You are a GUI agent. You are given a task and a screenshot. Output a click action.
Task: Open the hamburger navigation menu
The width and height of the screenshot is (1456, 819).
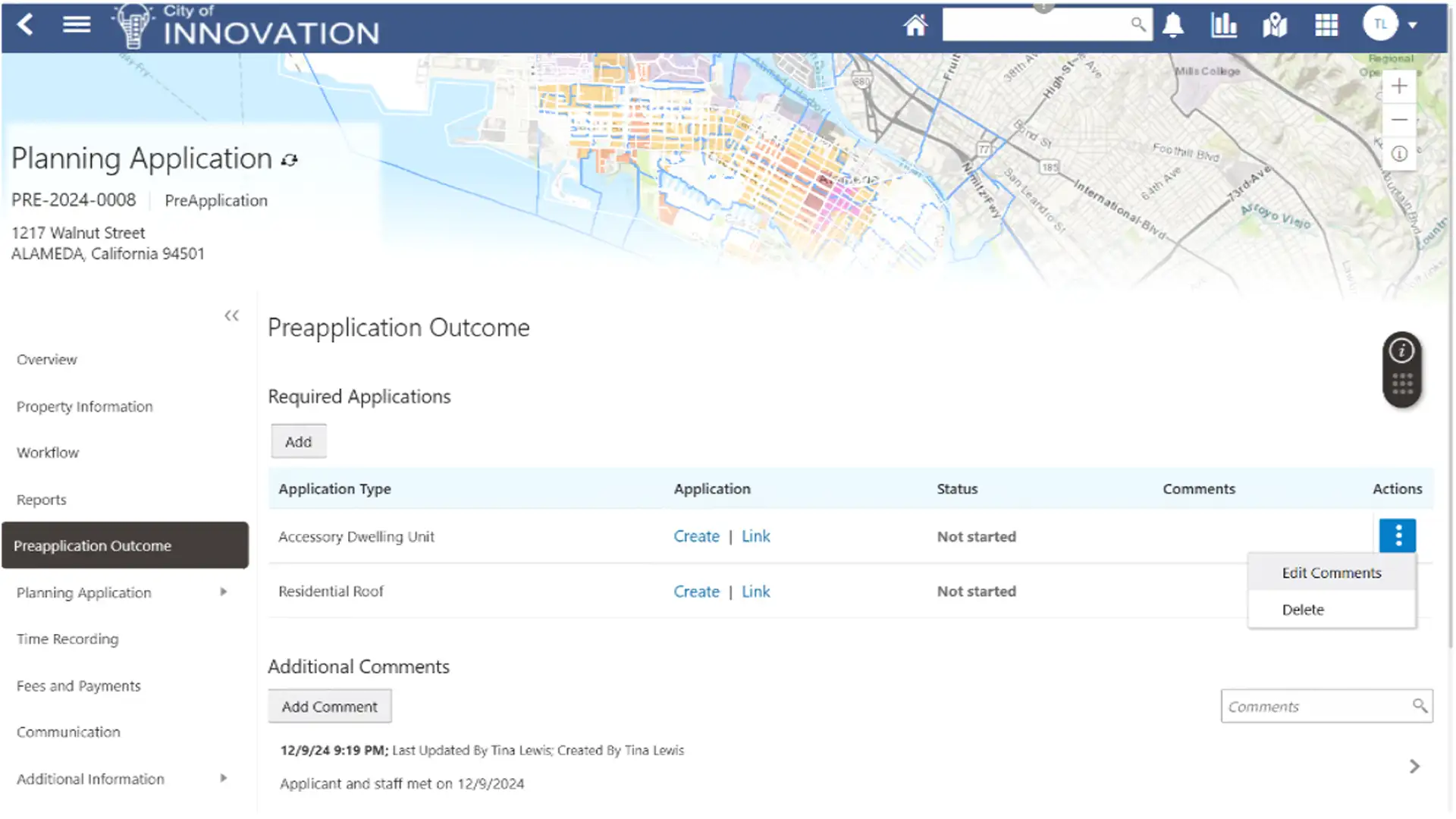(77, 25)
